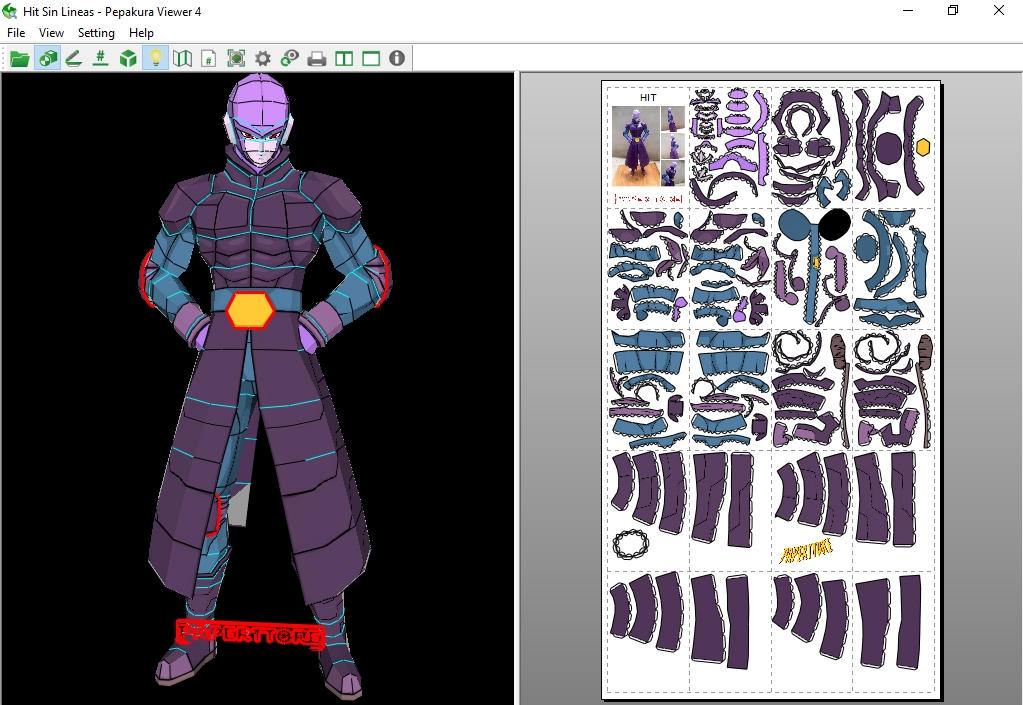Open the Help menu
The image size is (1023, 705).
click(141, 33)
